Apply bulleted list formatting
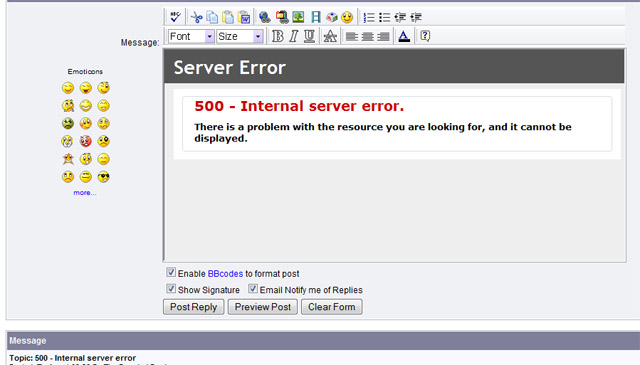640x365 pixels. [384, 17]
